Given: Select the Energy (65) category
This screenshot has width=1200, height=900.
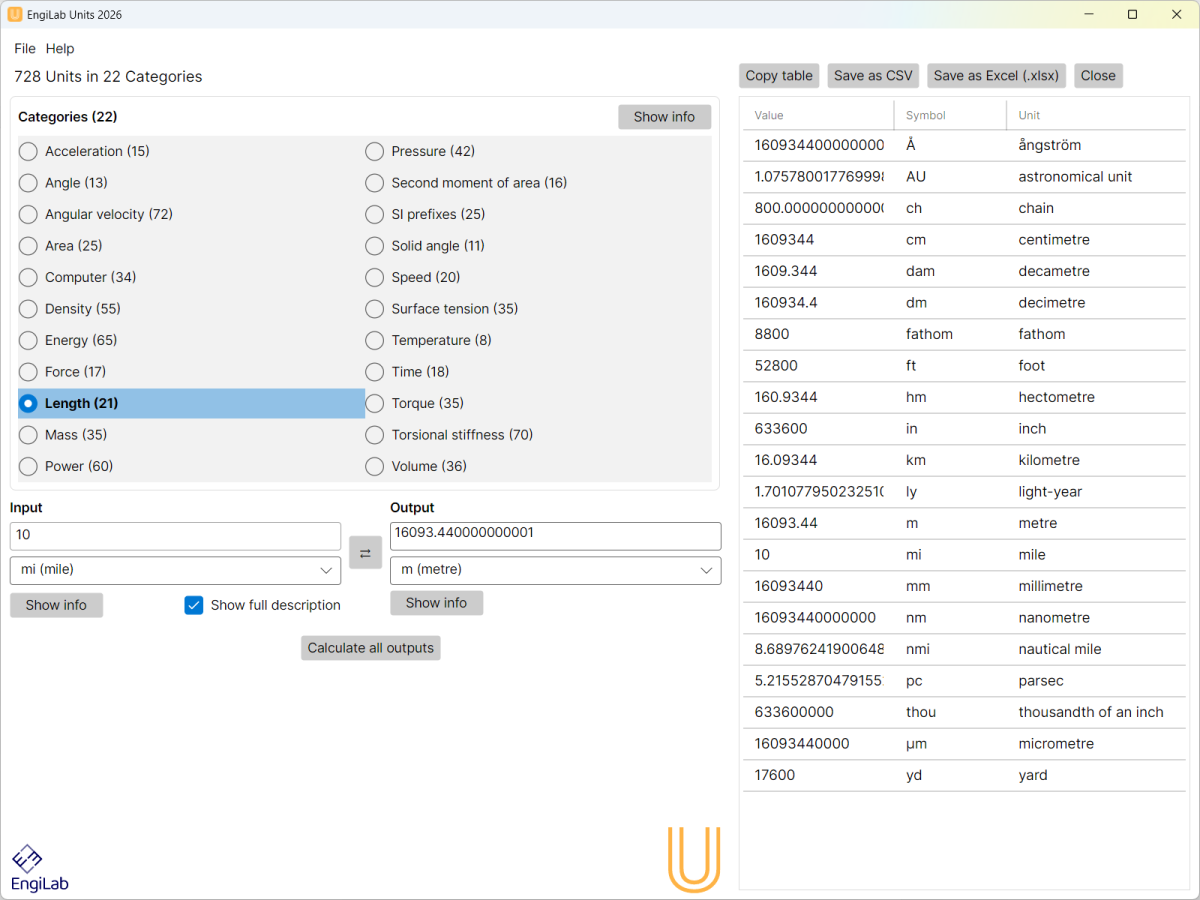Looking at the screenshot, I should coord(29,340).
